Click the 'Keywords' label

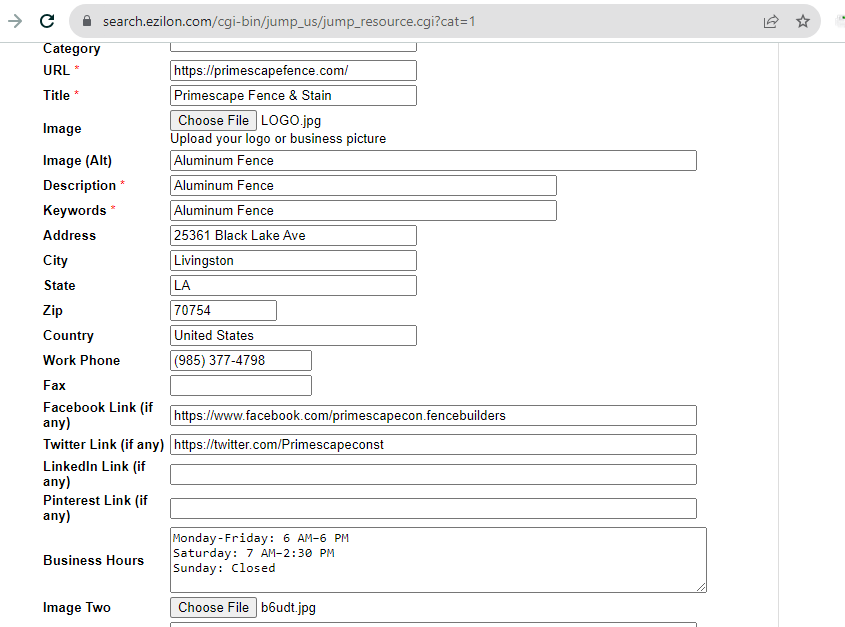tap(75, 210)
